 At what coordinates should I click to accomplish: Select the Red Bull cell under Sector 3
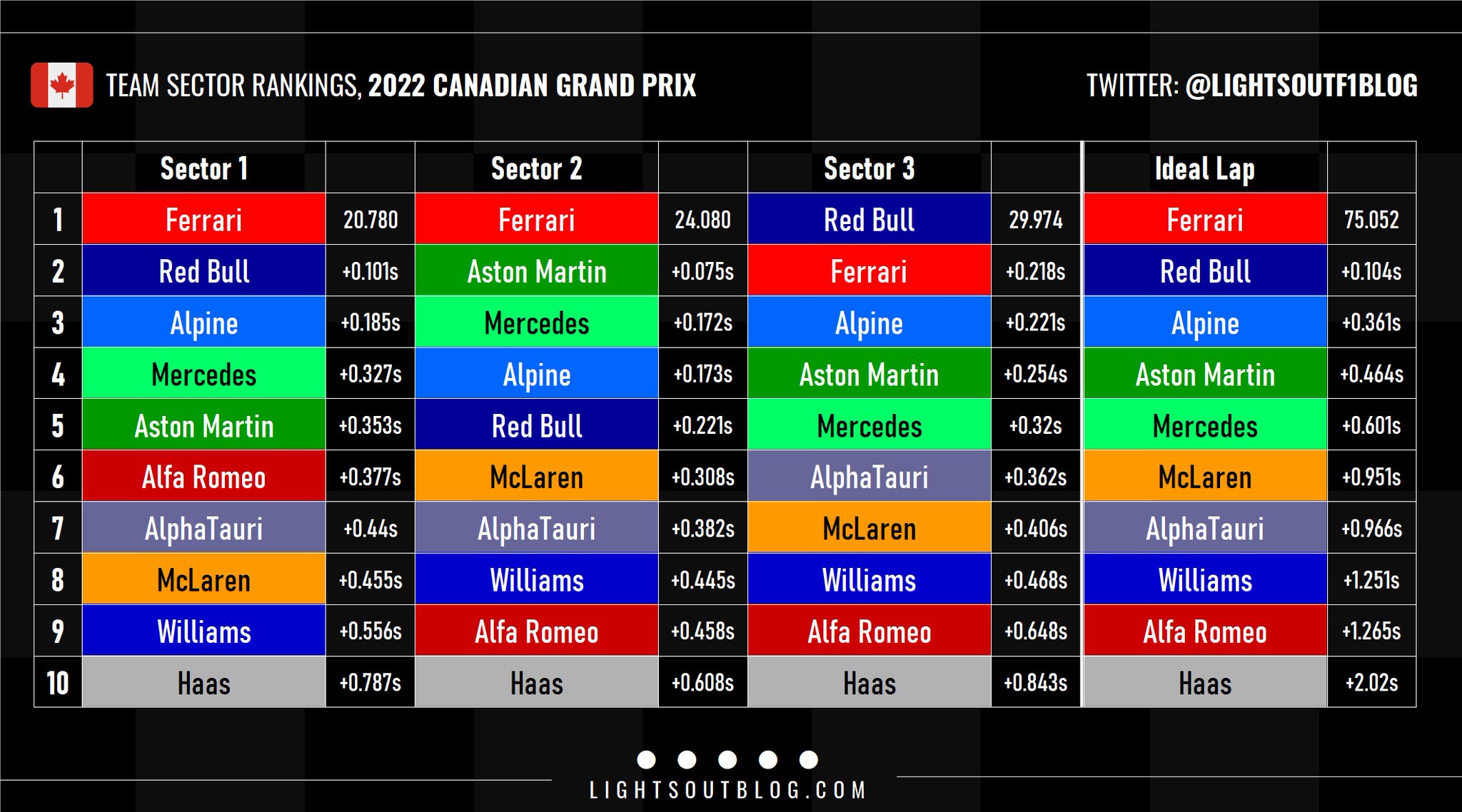coord(869,220)
